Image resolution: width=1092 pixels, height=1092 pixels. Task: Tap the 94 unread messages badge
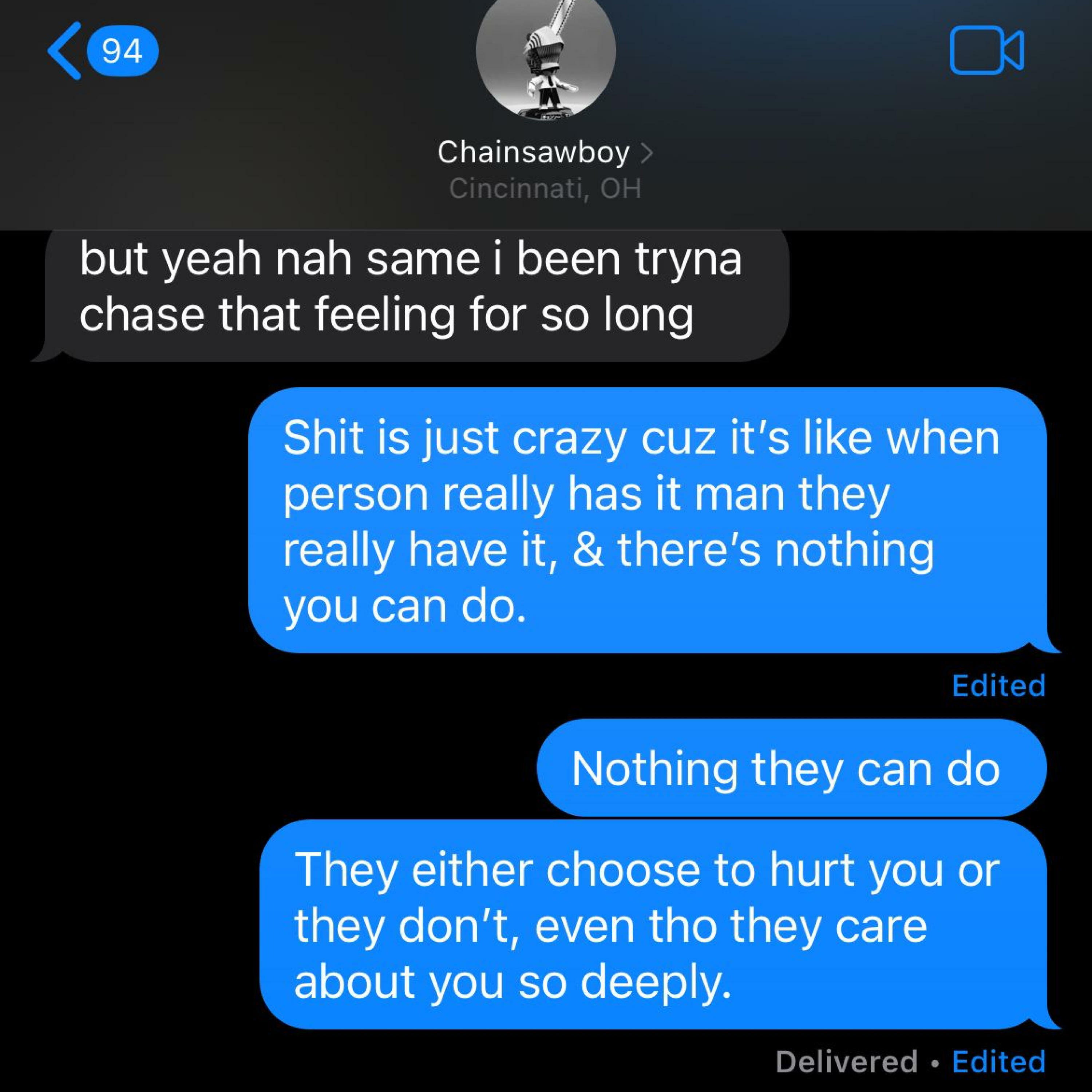coord(122,51)
